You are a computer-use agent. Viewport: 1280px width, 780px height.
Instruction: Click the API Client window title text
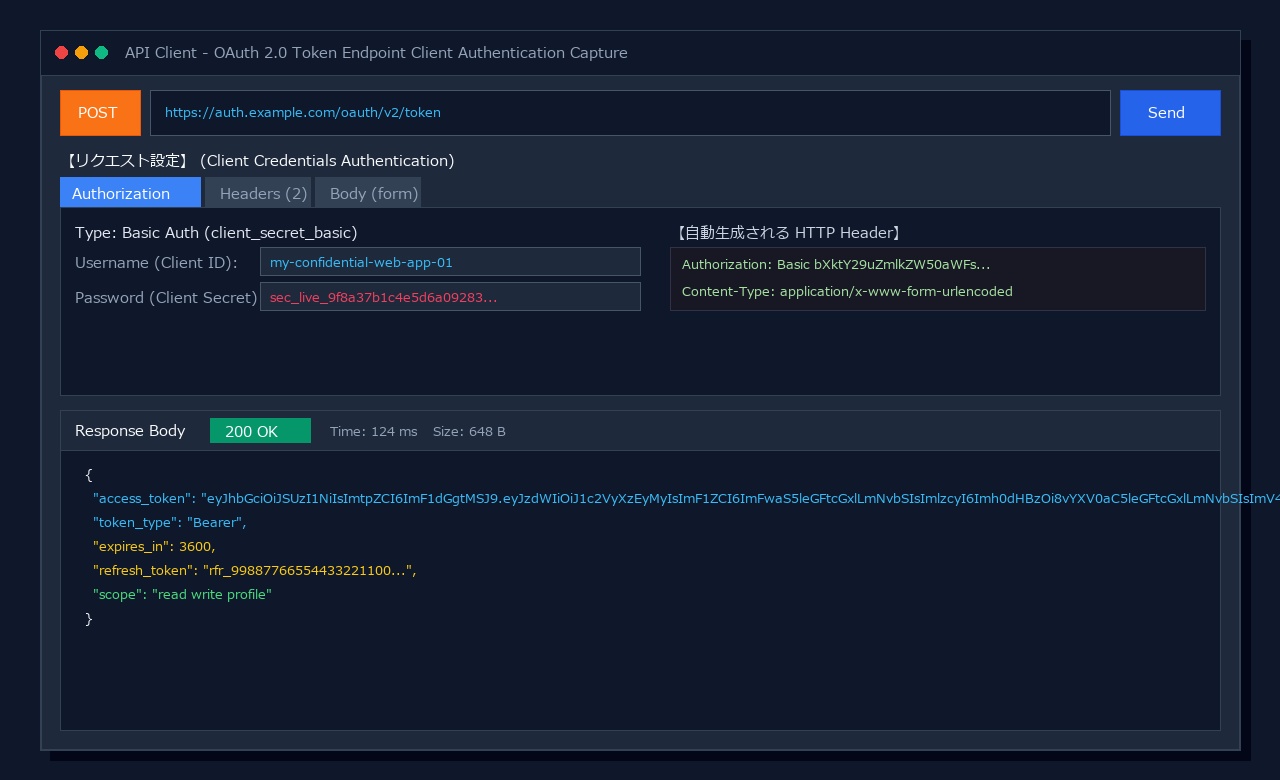(x=376, y=53)
